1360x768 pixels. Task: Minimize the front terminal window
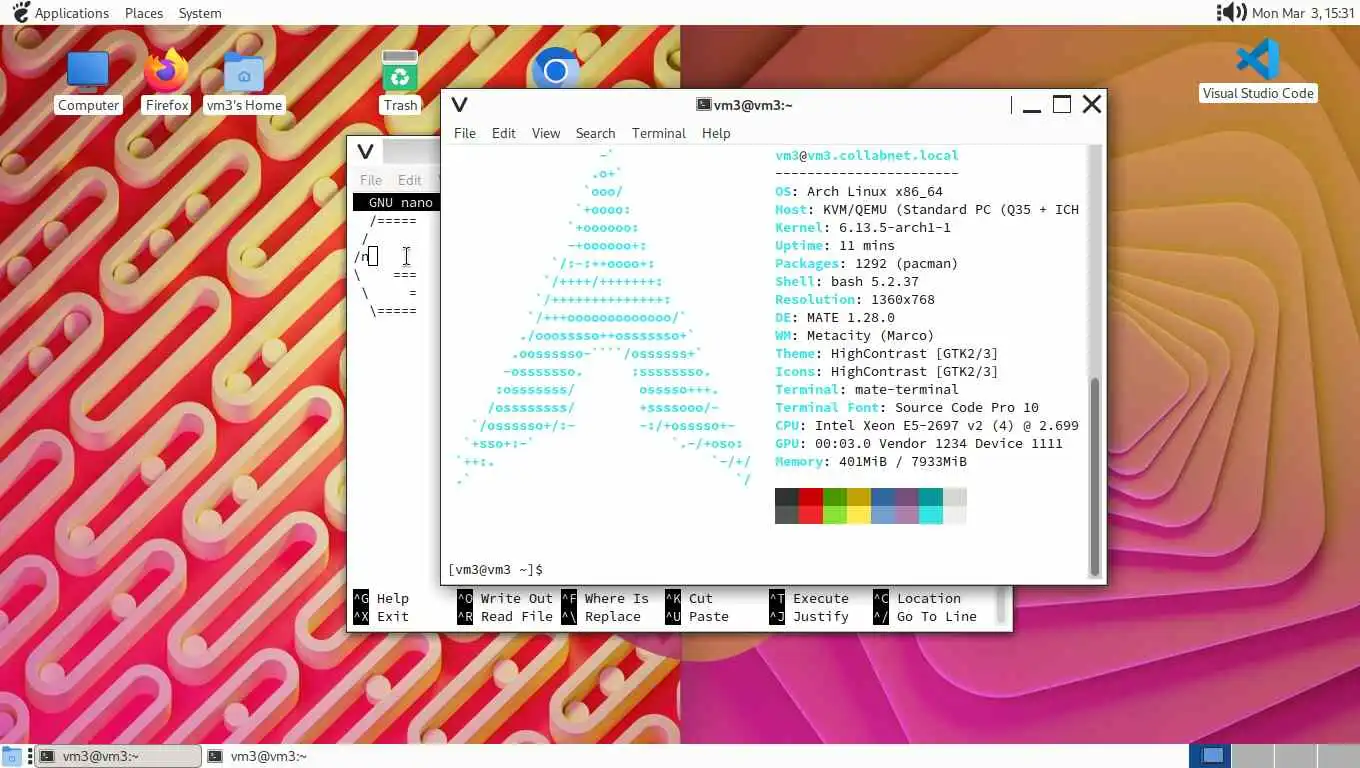coord(1032,104)
